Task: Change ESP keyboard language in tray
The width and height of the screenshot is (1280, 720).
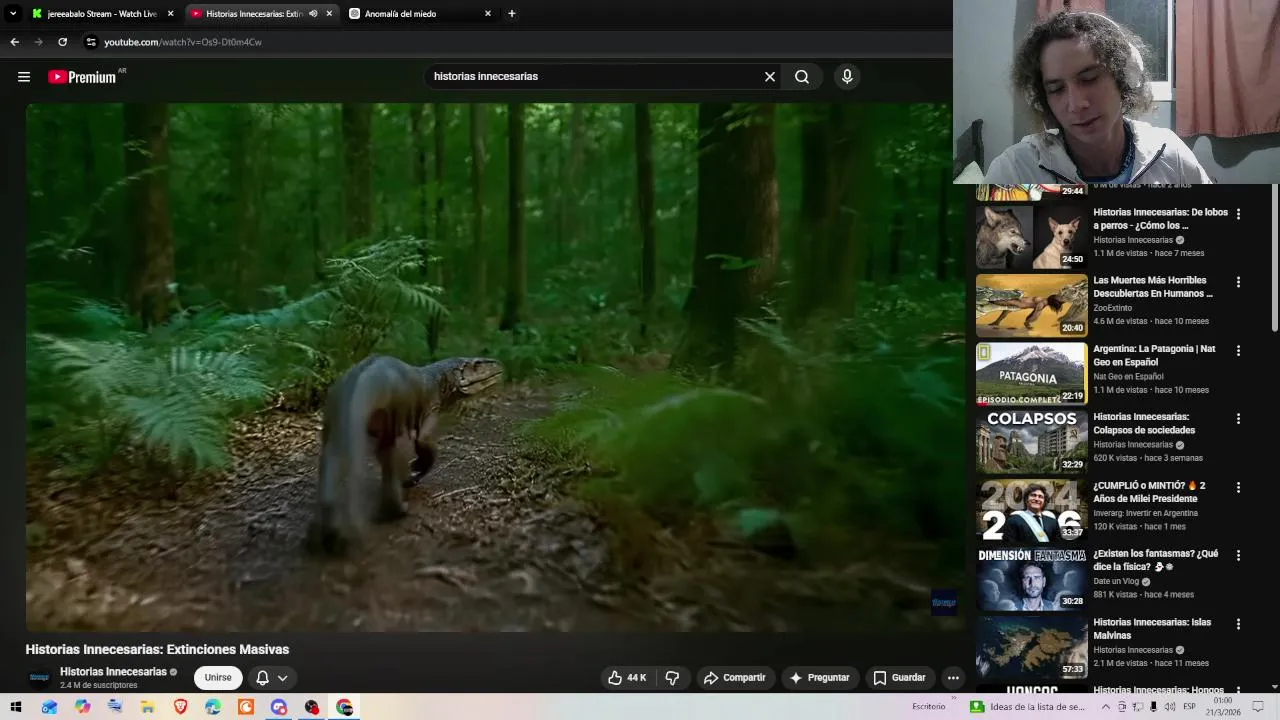Action: click(1190, 707)
